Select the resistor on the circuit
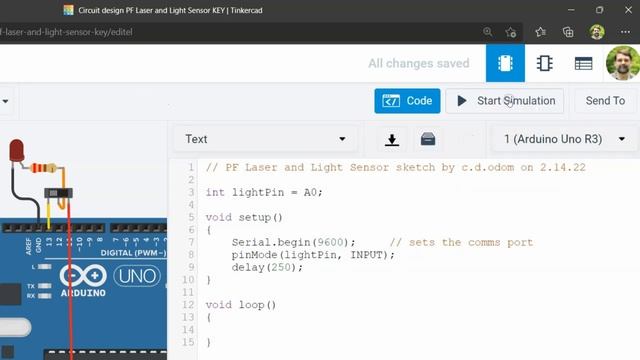The height and width of the screenshot is (360, 640). pyautogui.click(x=43, y=168)
